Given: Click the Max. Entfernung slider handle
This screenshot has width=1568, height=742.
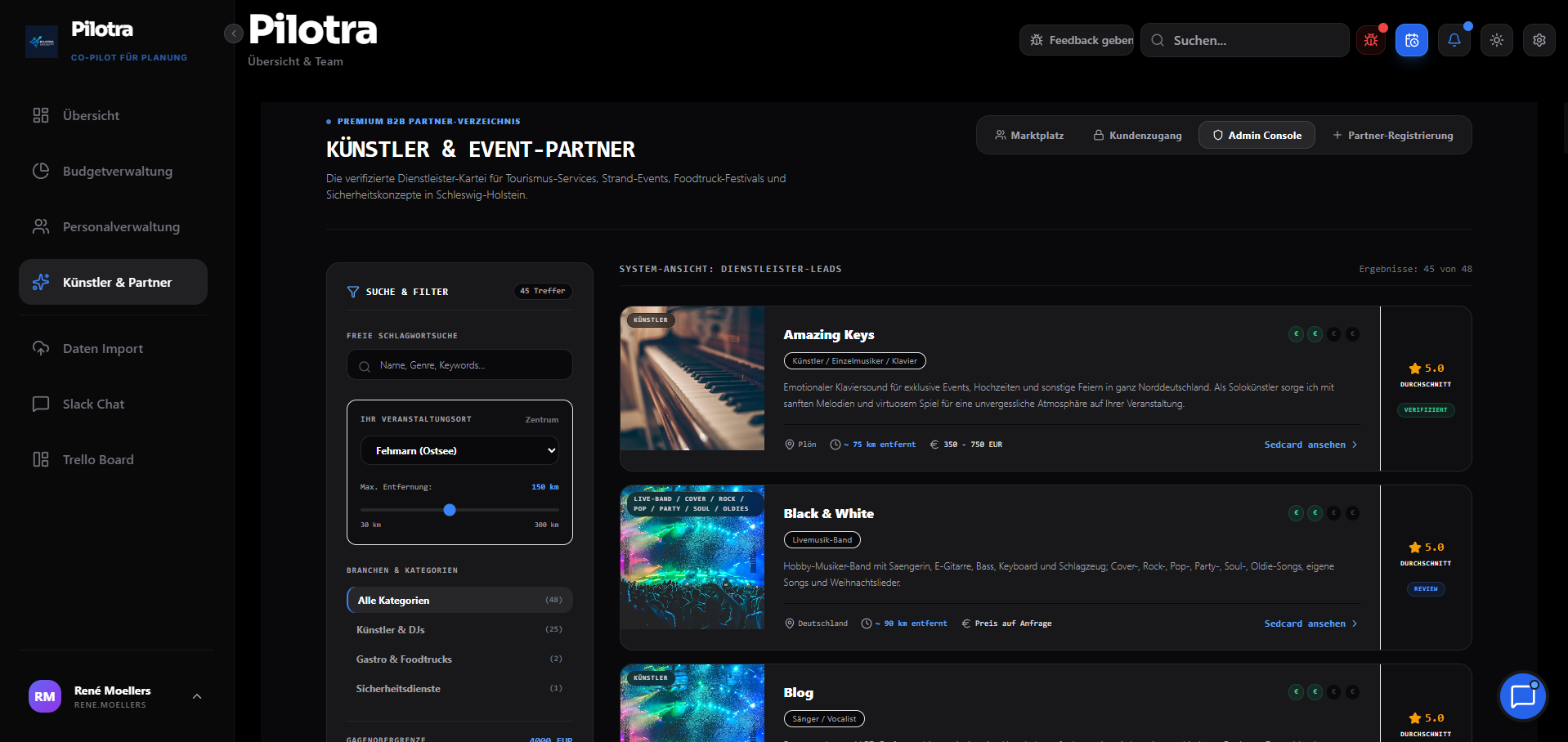Looking at the screenshot, I should [x=450, y=510].
